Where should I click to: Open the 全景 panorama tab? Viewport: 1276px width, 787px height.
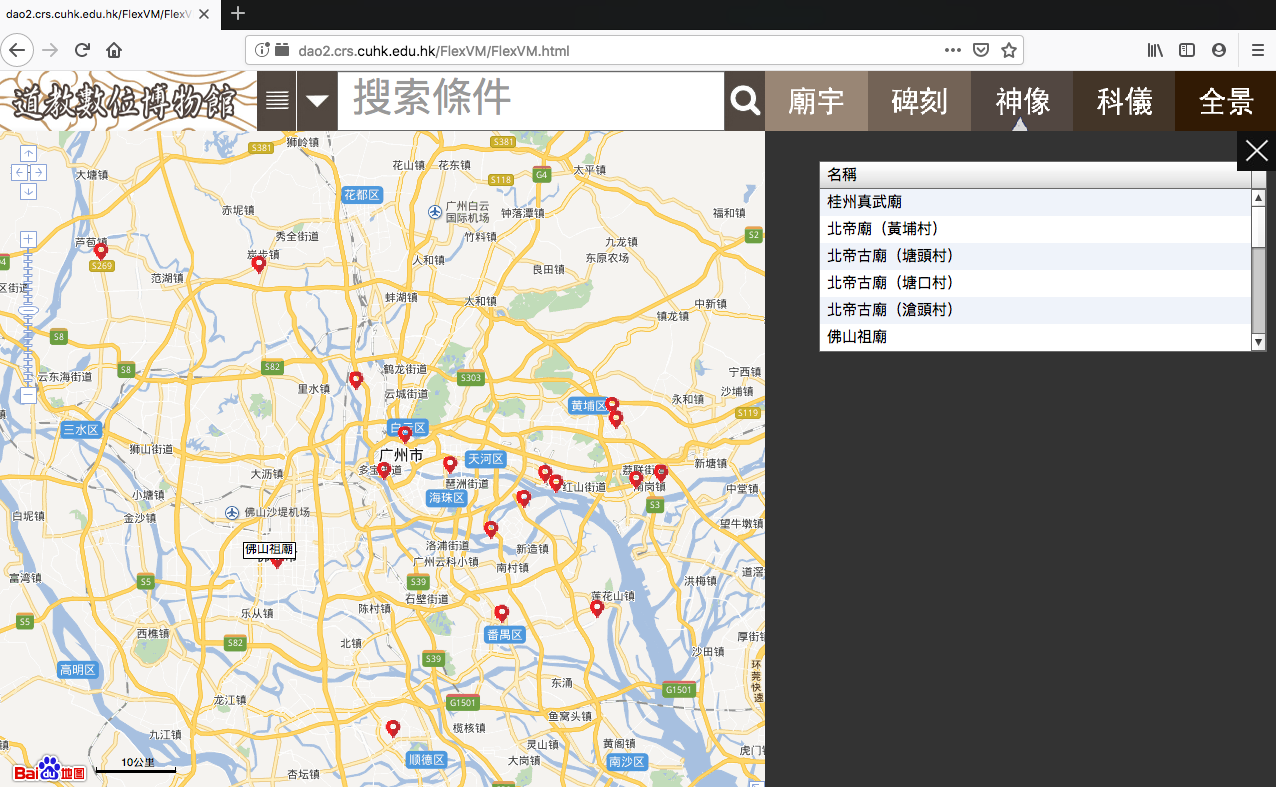1226,101
